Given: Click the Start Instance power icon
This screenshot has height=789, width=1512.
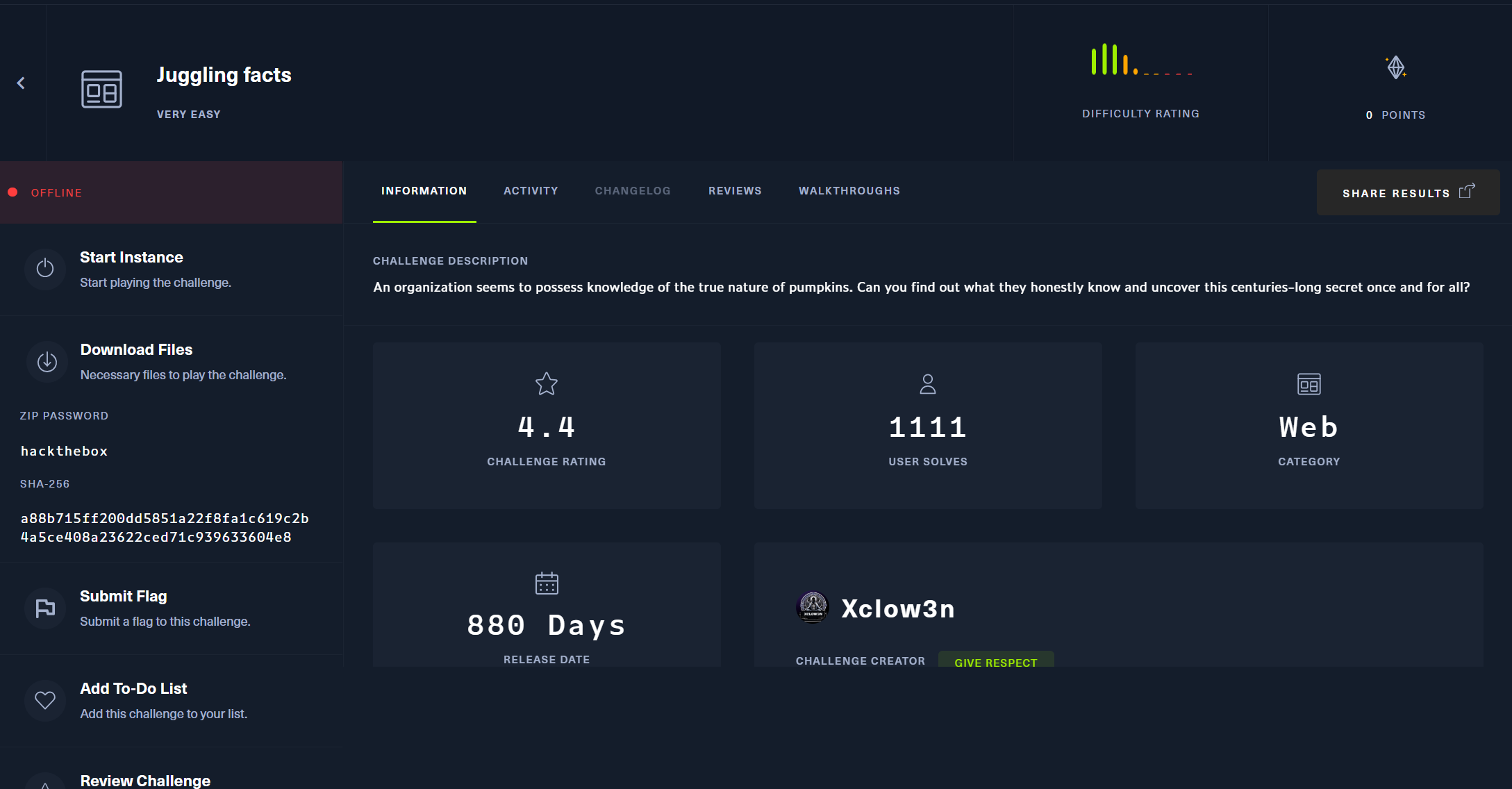Looking at the screenshot, I should [45, 268].
